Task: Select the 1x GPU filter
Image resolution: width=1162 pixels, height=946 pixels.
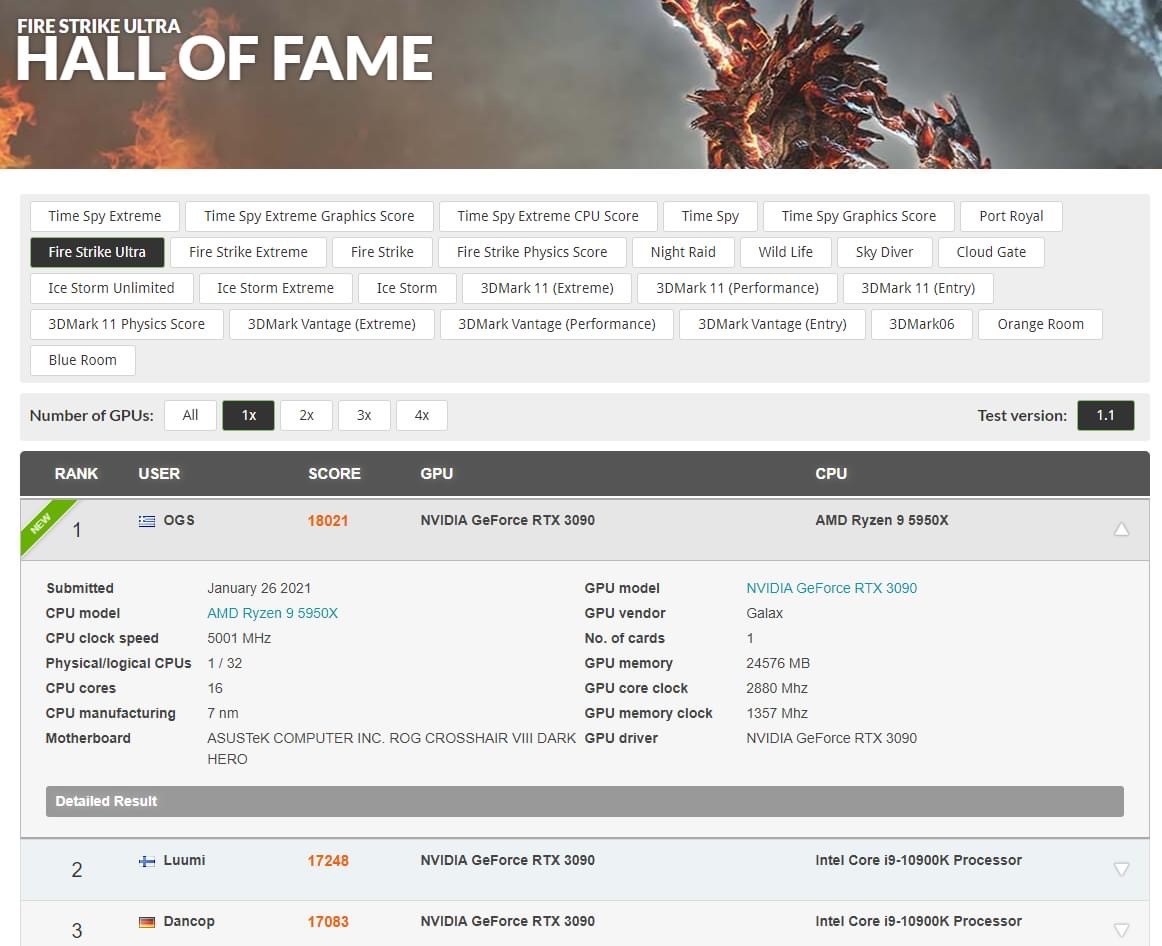Action: [x=248, y=416]
